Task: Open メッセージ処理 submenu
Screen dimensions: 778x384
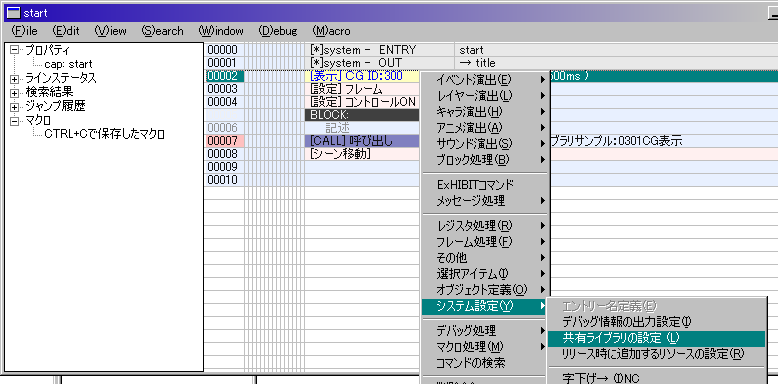Action: [485, 200]
